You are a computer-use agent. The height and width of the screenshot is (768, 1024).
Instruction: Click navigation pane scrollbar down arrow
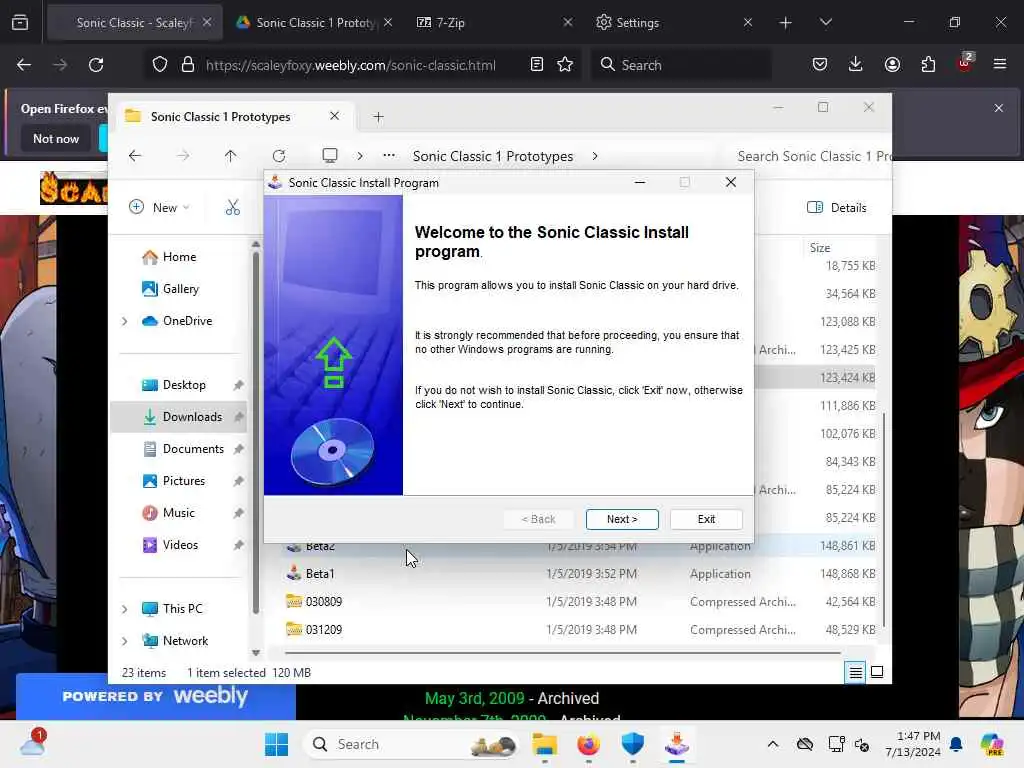tap(256, 652)
